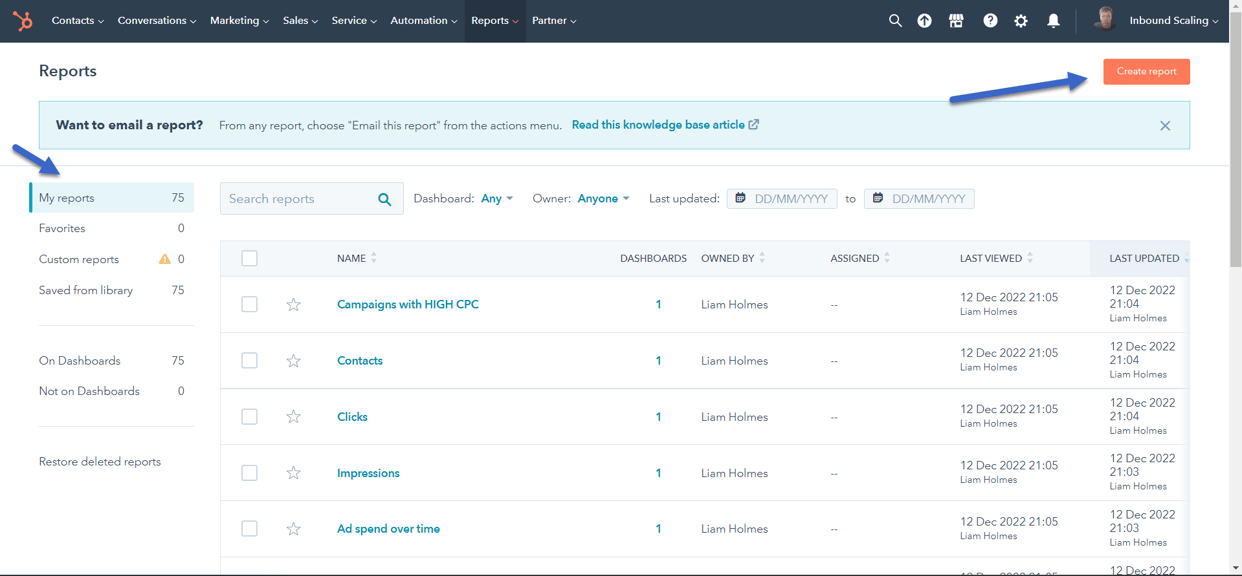Sort by the Assigned column arrows

887,258
